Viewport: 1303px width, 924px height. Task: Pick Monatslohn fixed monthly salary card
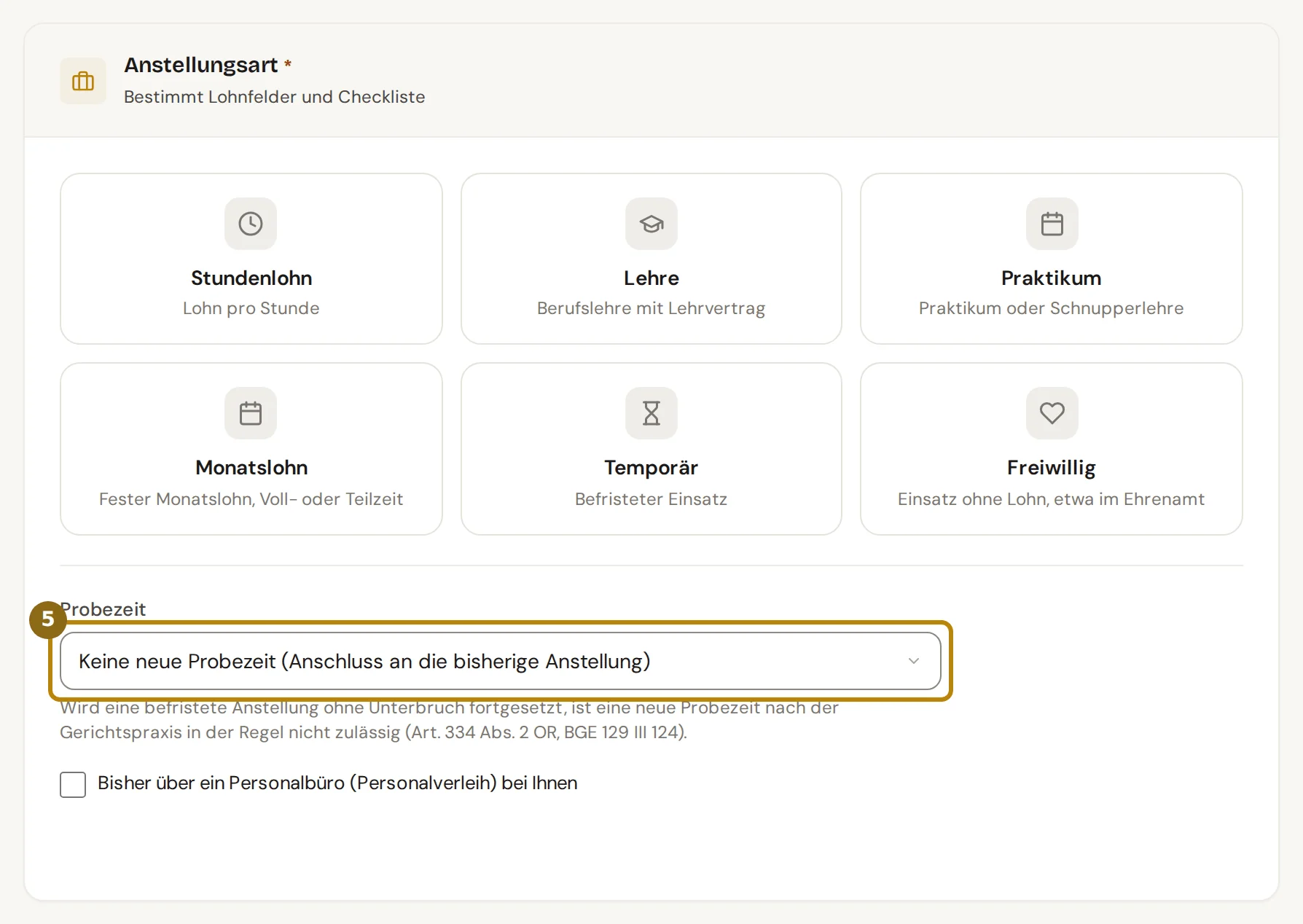tap(251, 449)
